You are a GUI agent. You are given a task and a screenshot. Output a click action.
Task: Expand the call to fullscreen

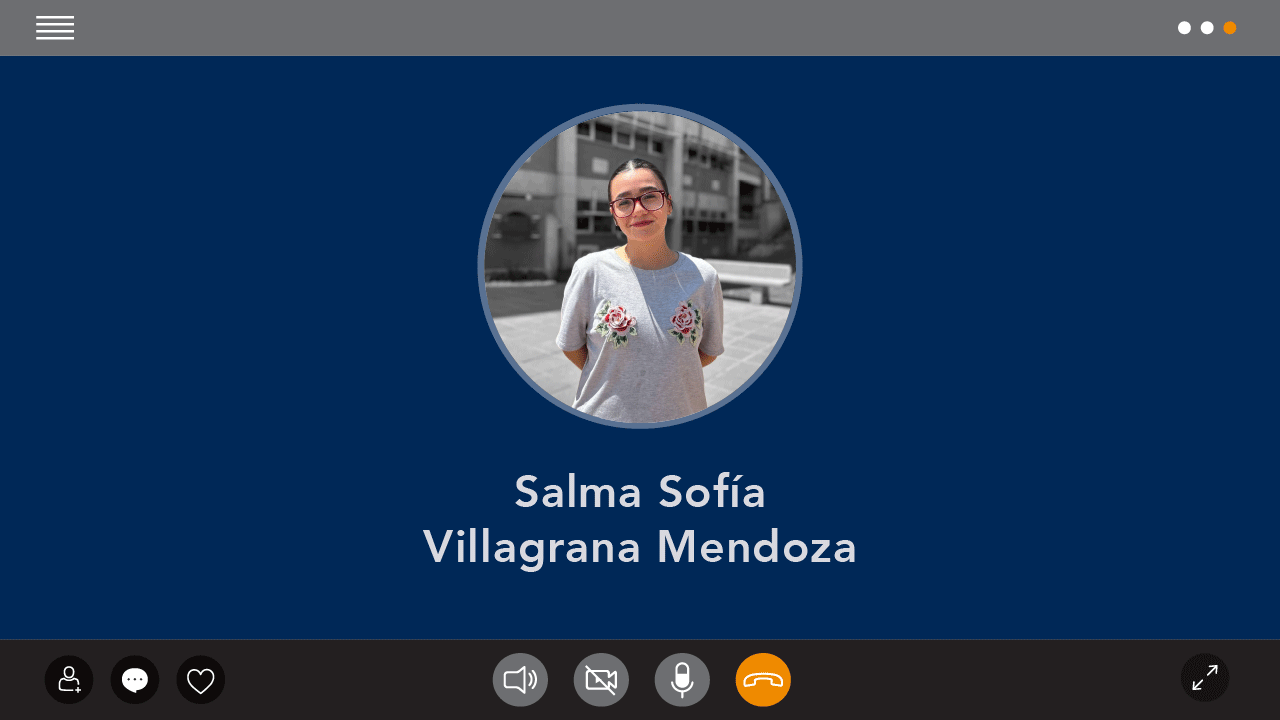pos(1205,678)
